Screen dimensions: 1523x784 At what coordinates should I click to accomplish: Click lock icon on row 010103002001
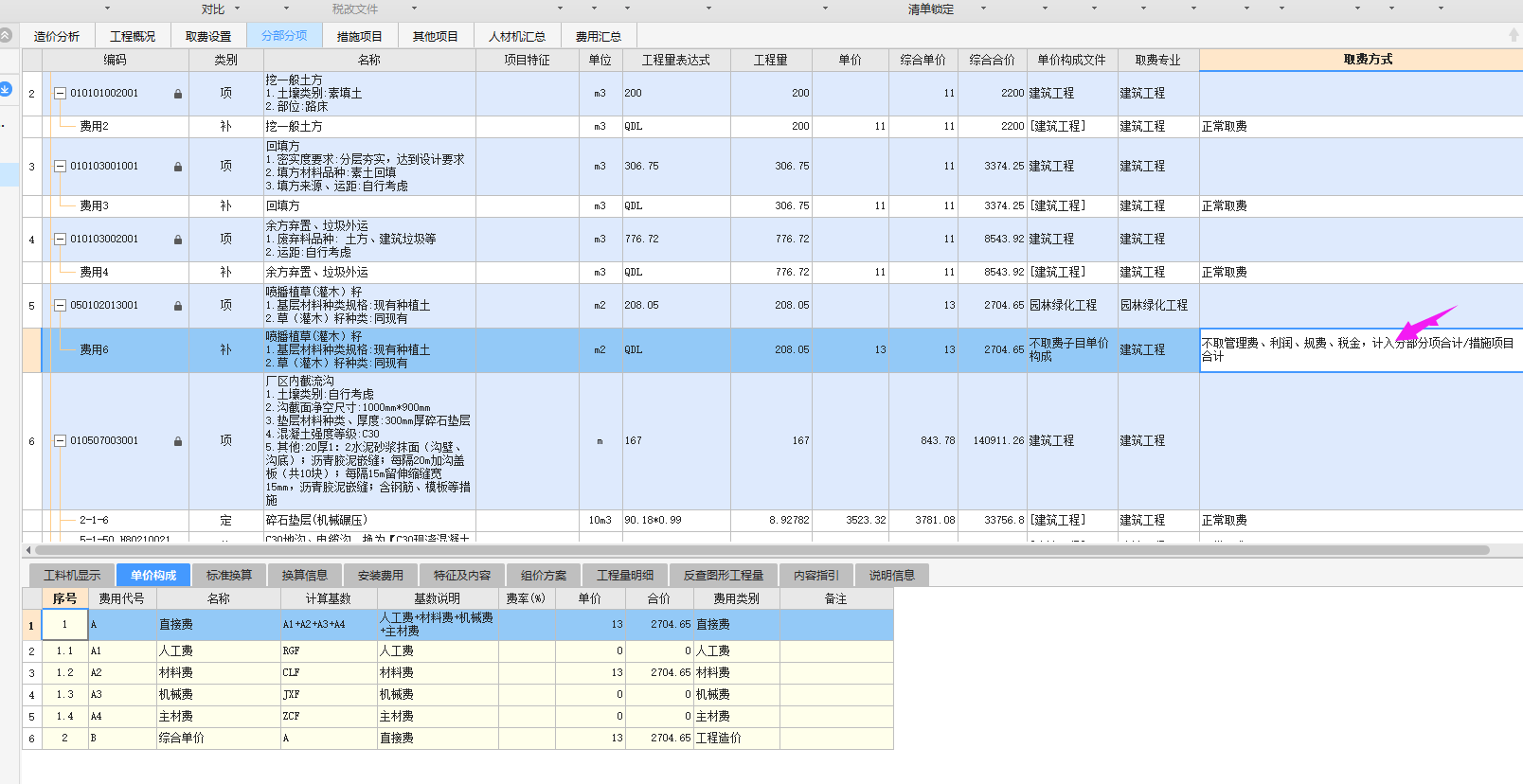pyautogui.click(x=178, y=240)
